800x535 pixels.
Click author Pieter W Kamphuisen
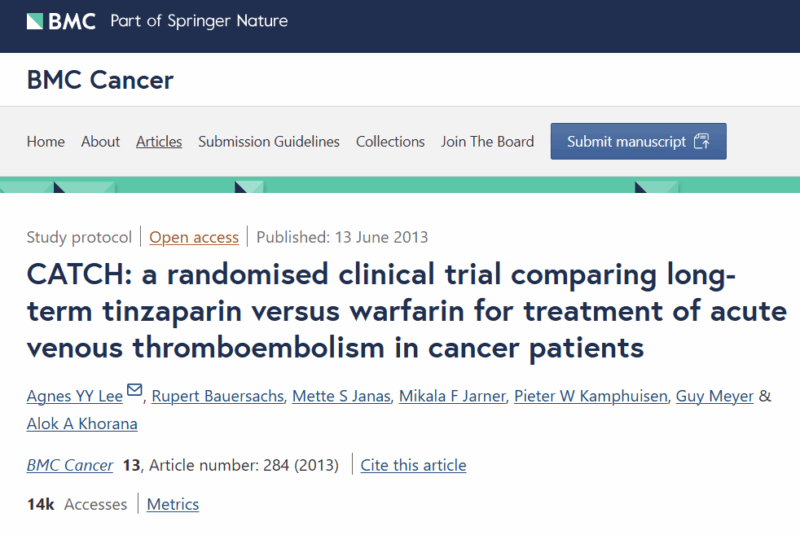[591, 396]
